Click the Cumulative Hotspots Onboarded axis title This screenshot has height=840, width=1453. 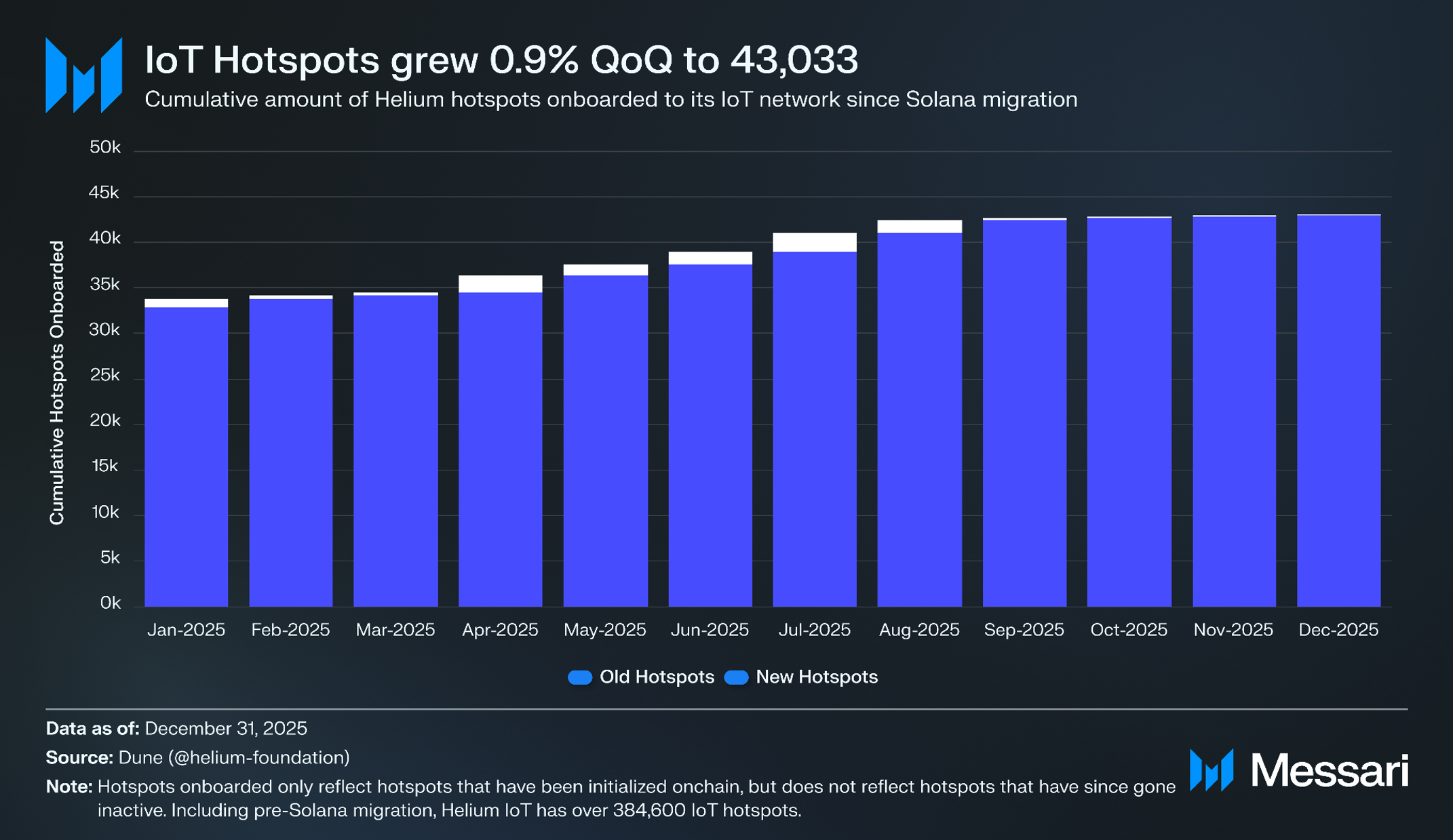[57, 382]
